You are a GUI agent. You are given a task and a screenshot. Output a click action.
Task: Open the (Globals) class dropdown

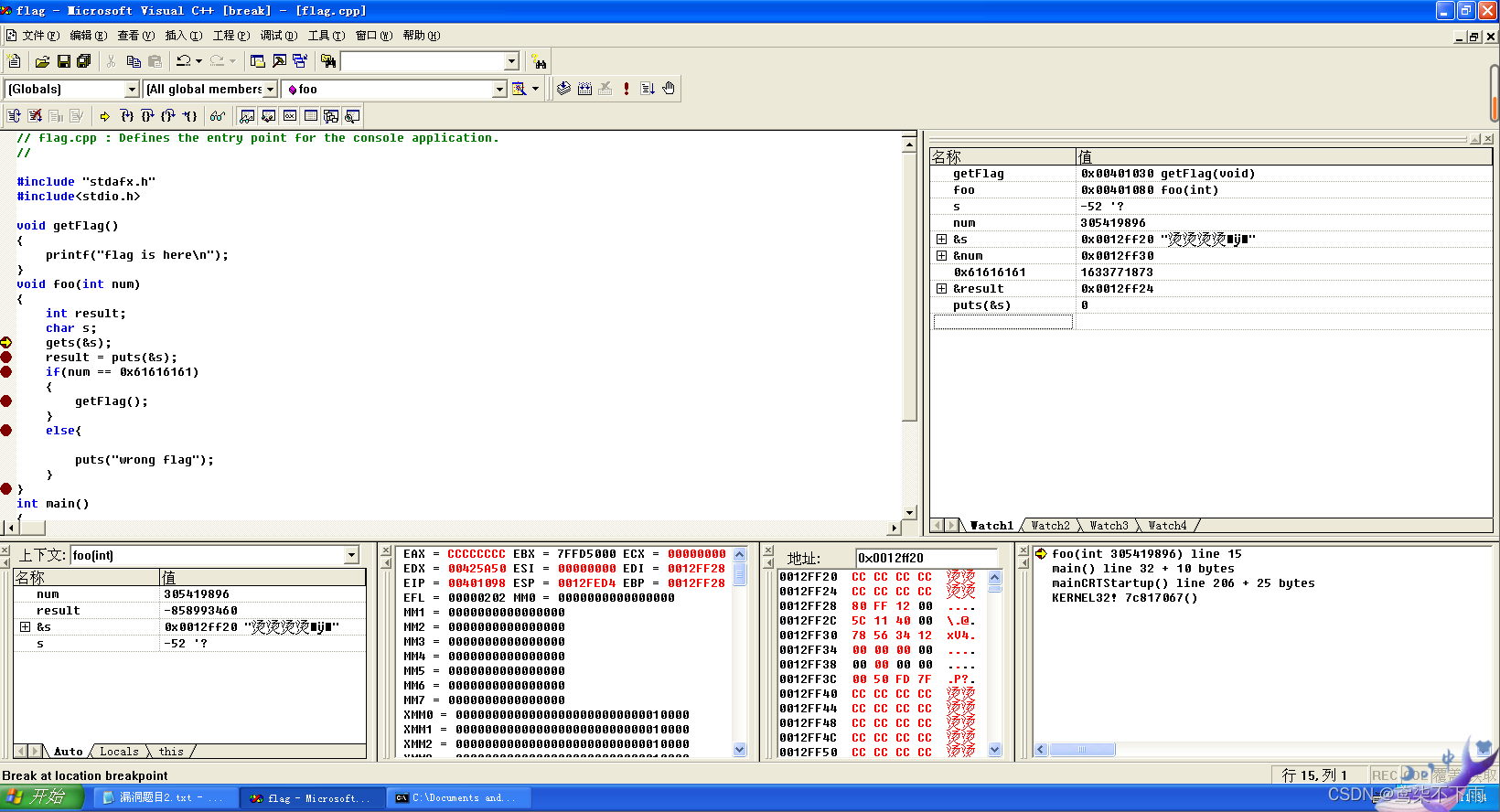132,89
